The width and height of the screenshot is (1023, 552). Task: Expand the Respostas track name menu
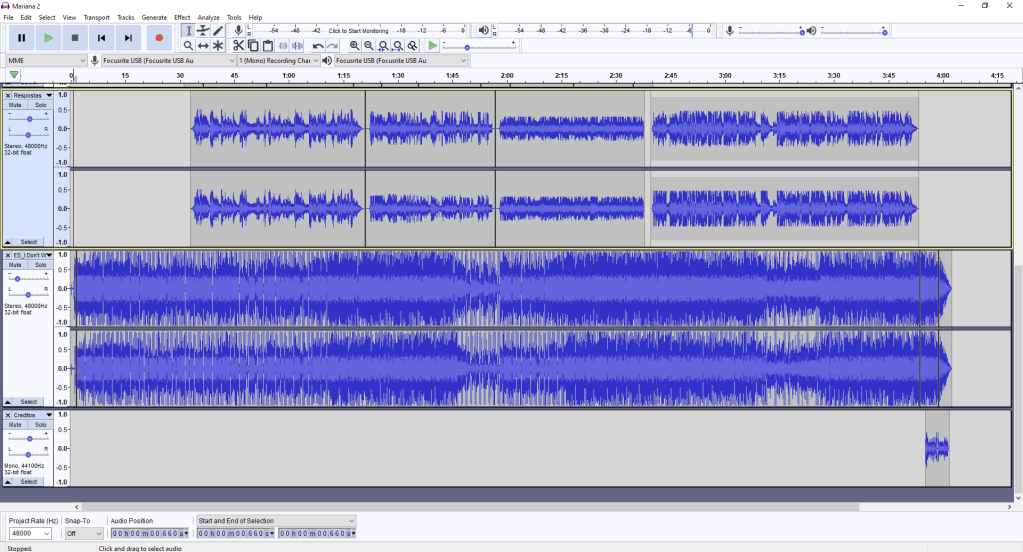(x=49, y=96)
